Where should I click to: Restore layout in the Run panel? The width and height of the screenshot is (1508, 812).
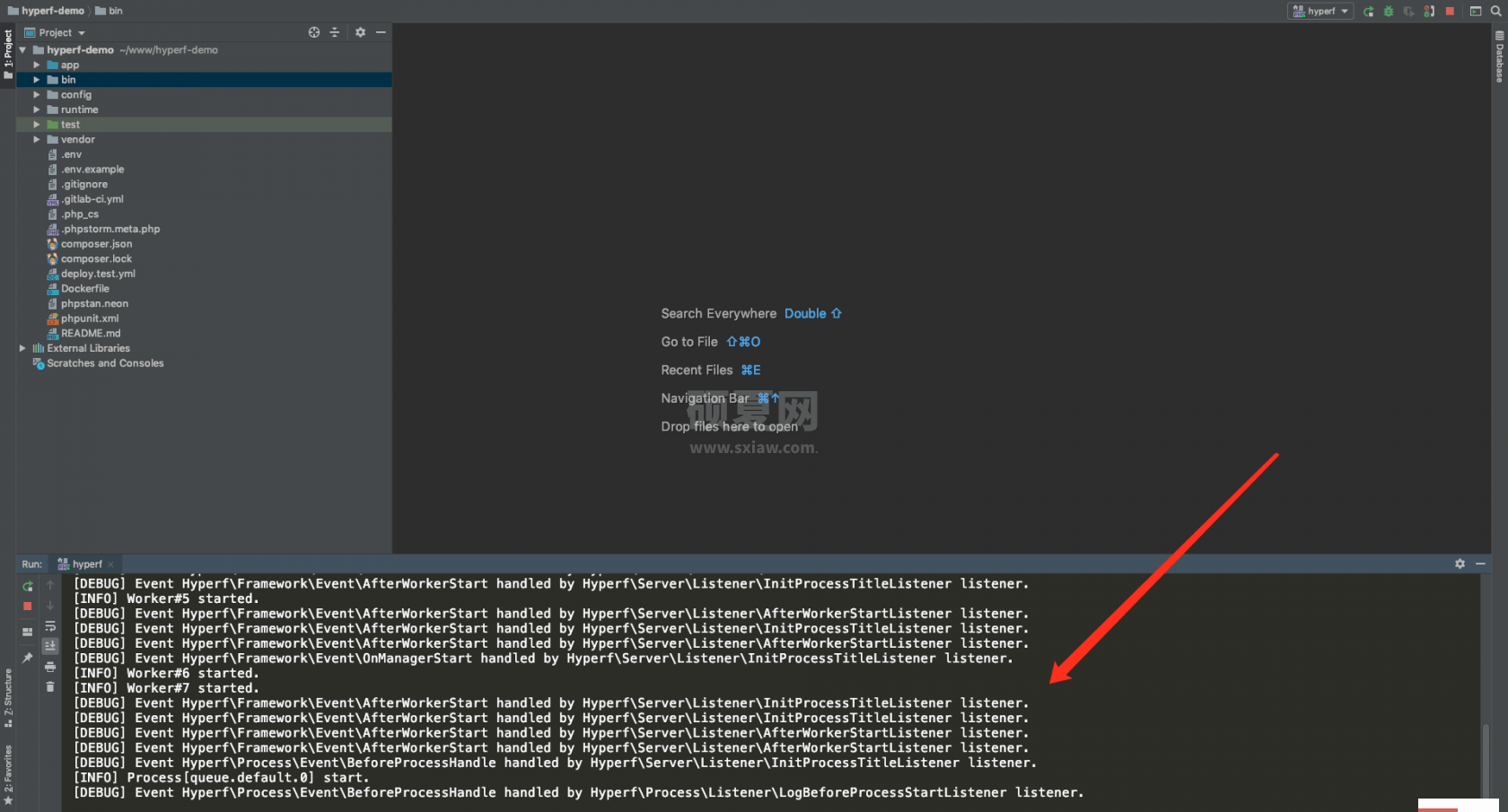pyautogui.click(x=27, y=632)
